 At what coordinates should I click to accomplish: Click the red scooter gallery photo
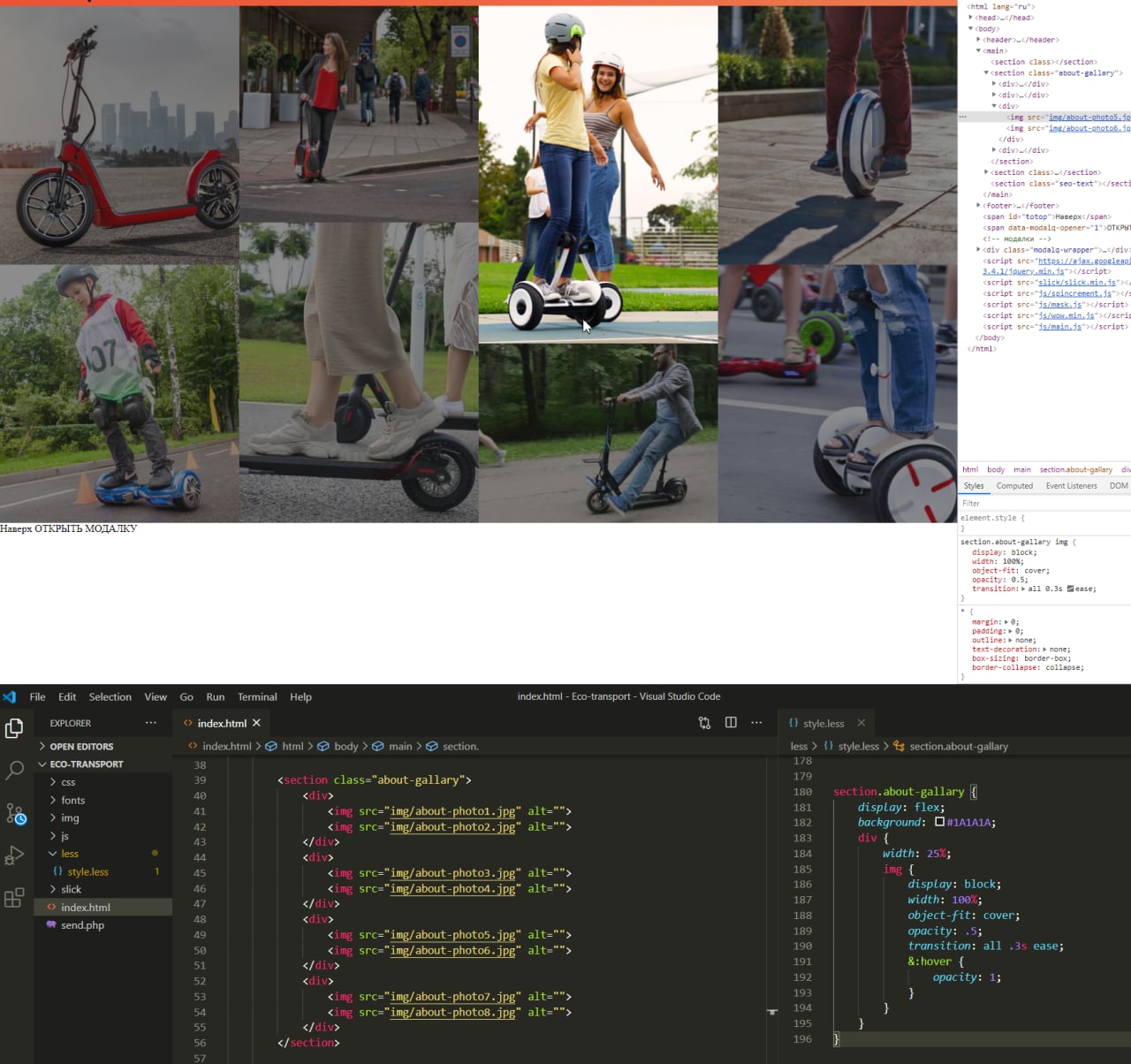pyautogui.click(x=119, y=135)
